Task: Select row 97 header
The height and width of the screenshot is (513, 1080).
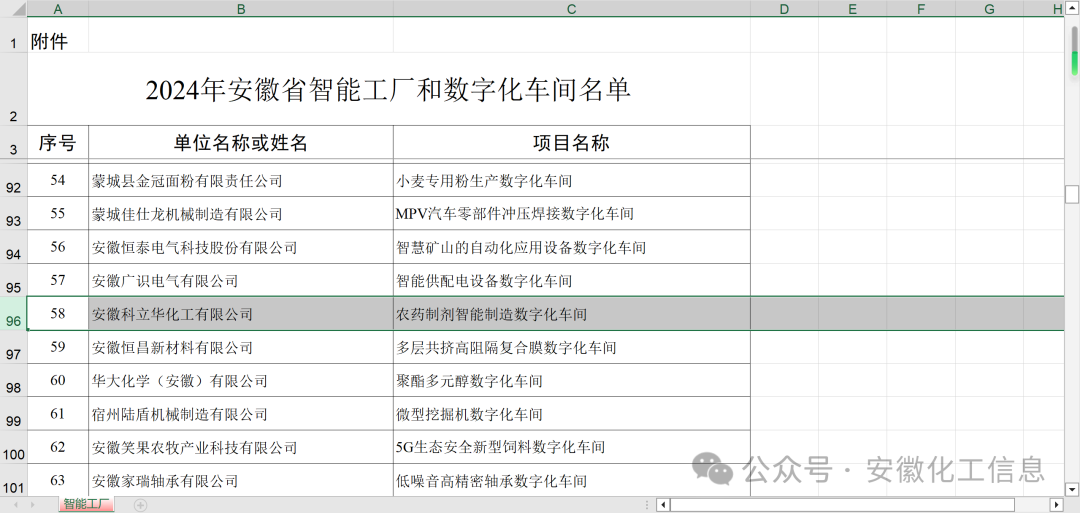Action: [x=14, y=347]
